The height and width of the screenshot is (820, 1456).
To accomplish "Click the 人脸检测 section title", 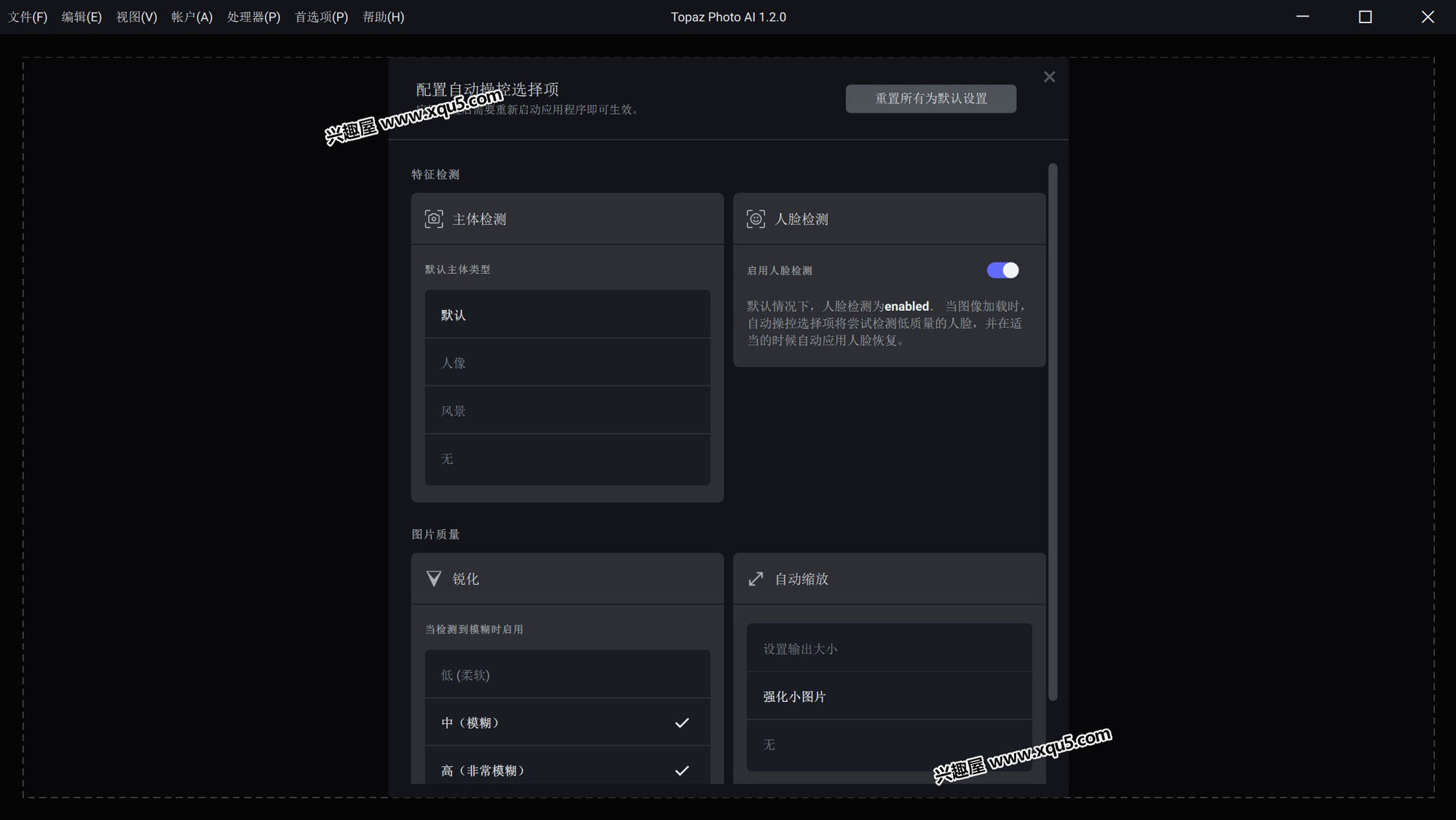I will [802, 218].
